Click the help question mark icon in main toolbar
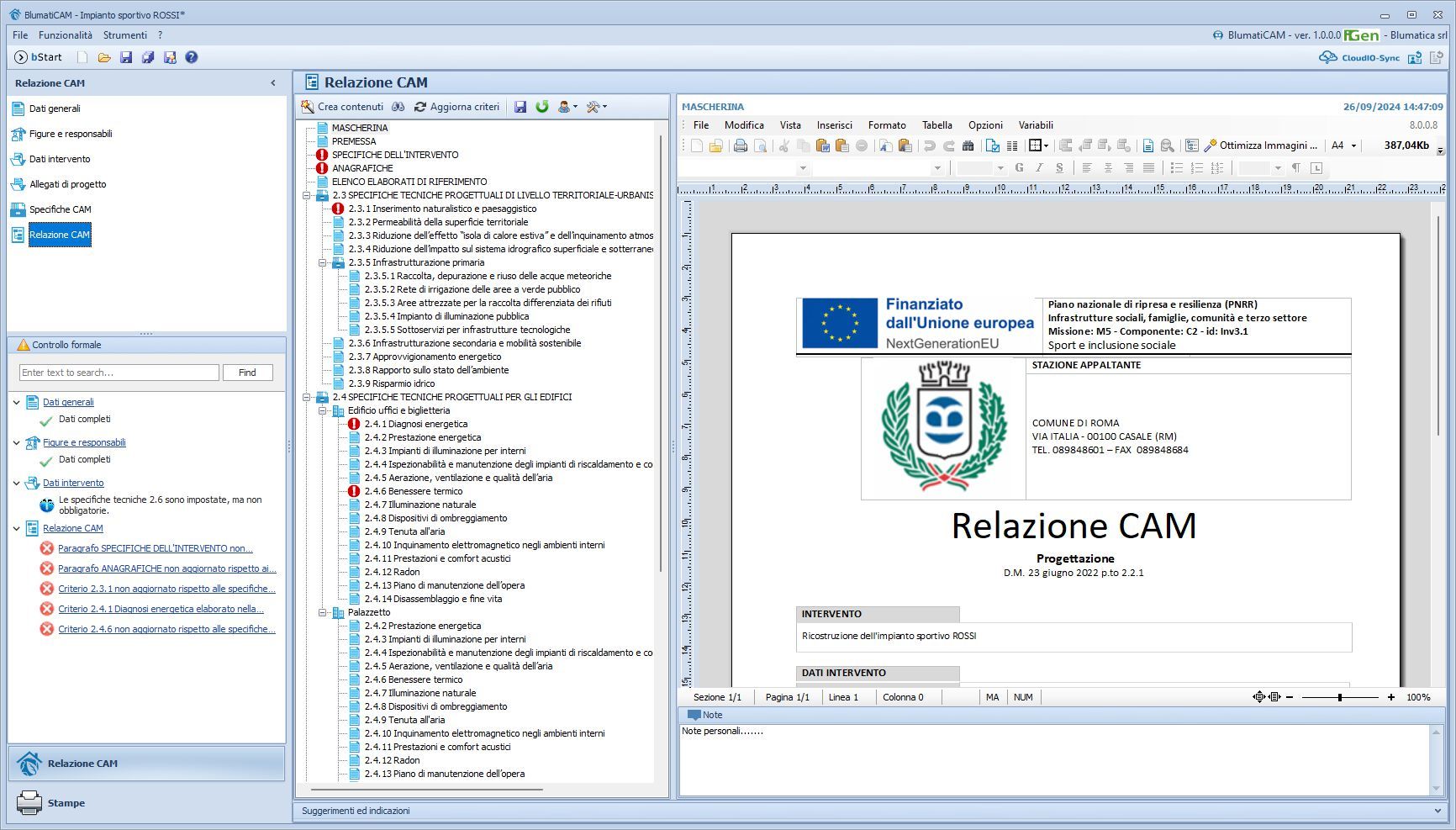This screenshot has width=1456, height=830. [x=192, y=57]
